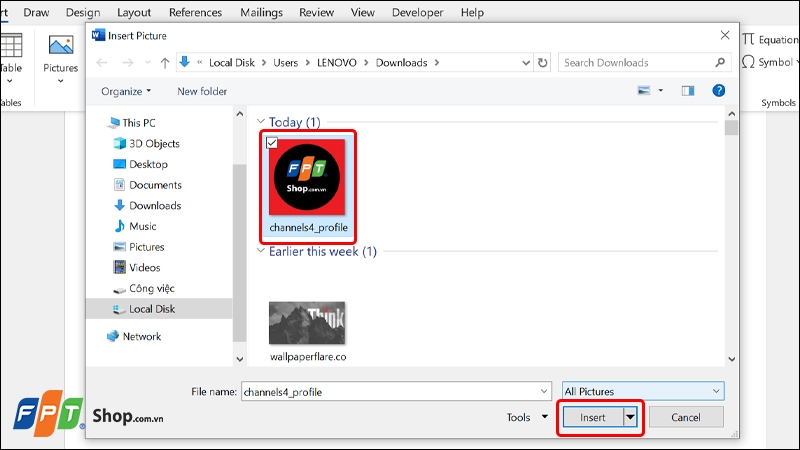Image resolution: width=800 pixels, height=450 pixels.
Task: Open the Design ribbon tab
Action: [x=83, y=12]
